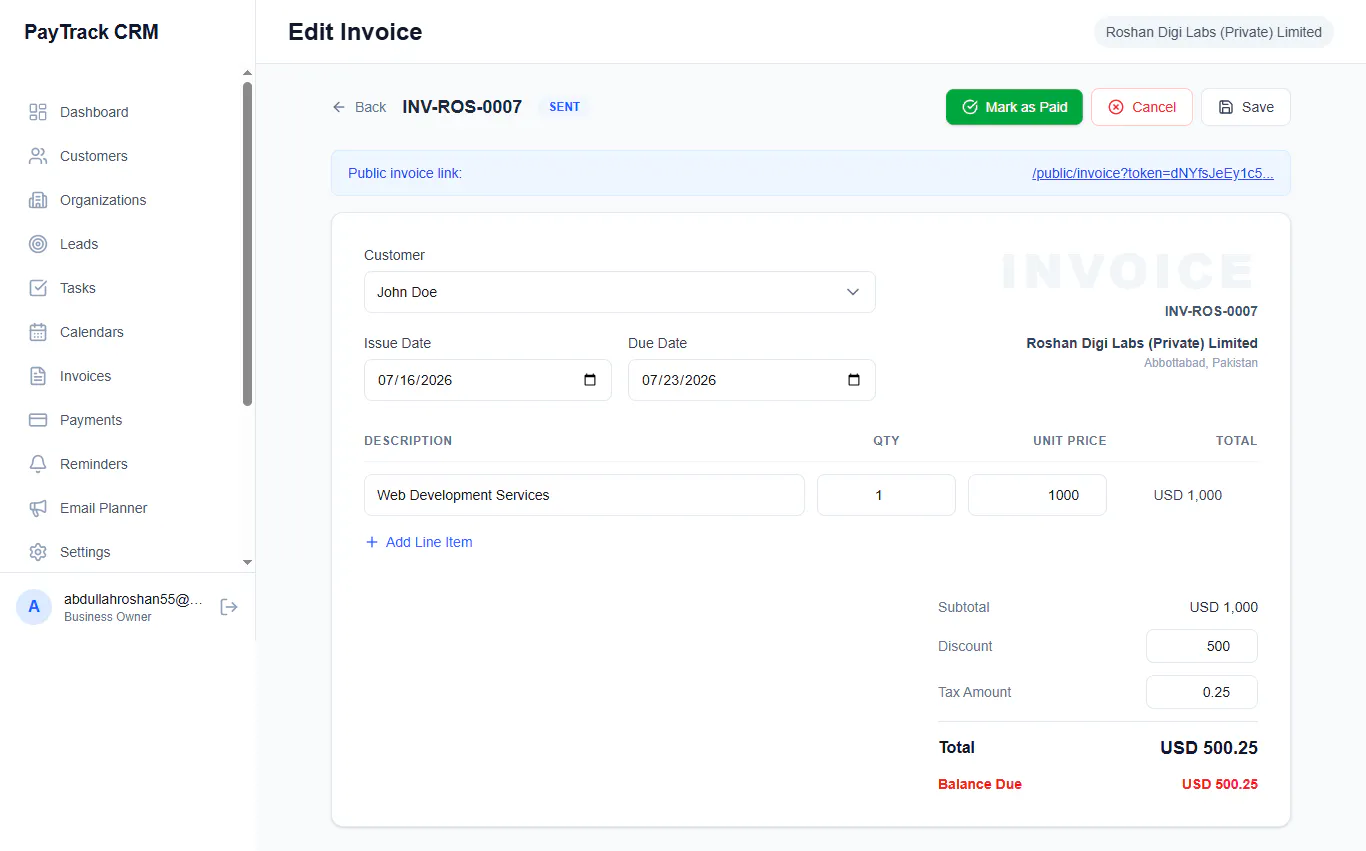Click the Organizations building icon
Image resolution: width=1366 pixels, height=851 pixels.
[x=38, y=200]
